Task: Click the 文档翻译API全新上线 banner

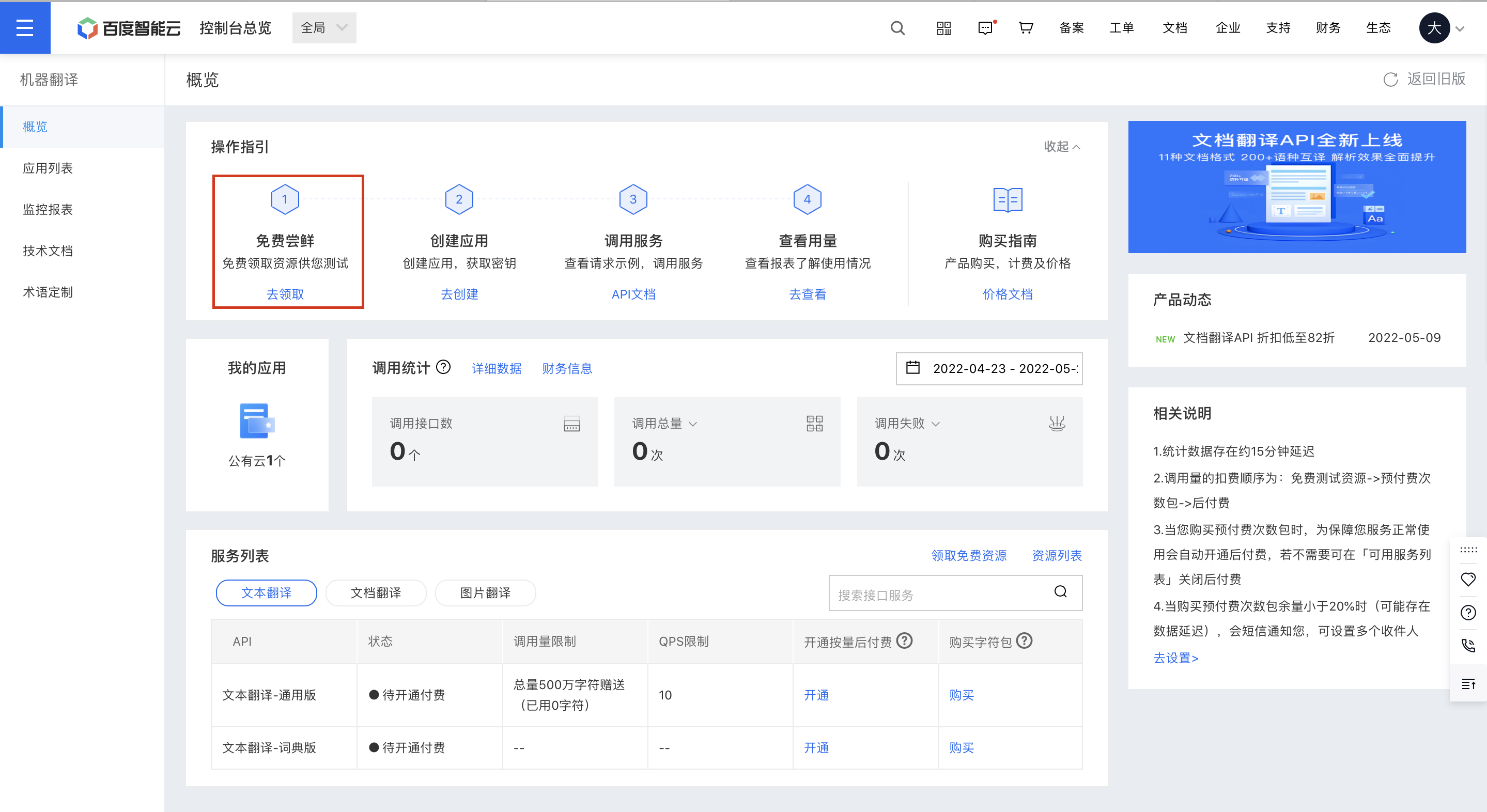Action: coord(1297,187)
